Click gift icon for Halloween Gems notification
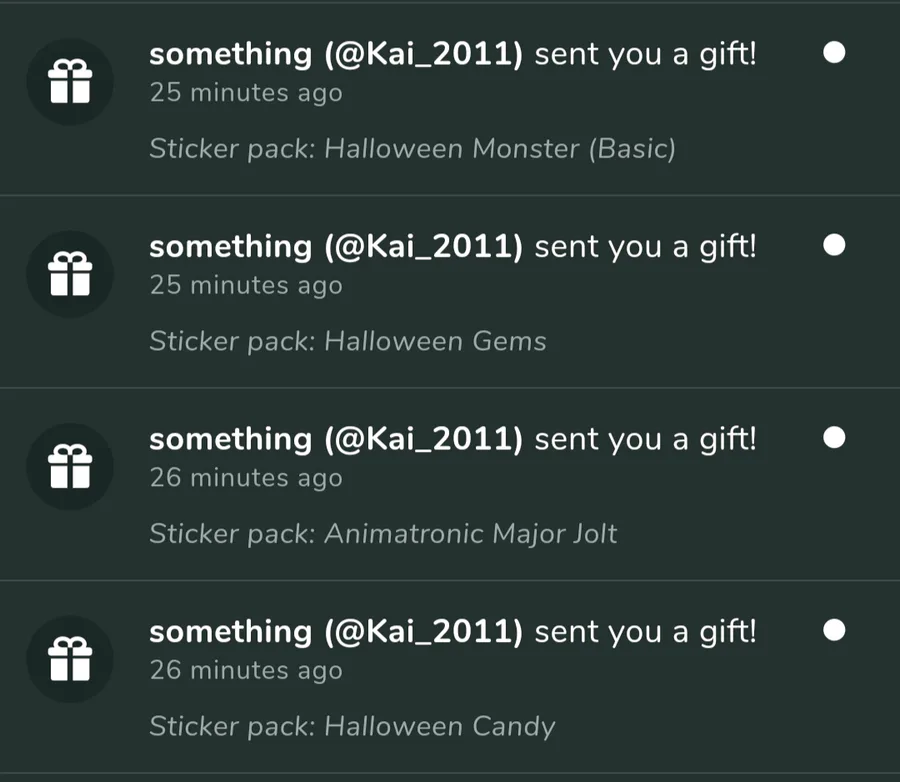The height and width of the screenshot is (782, 900). point(70,274)
